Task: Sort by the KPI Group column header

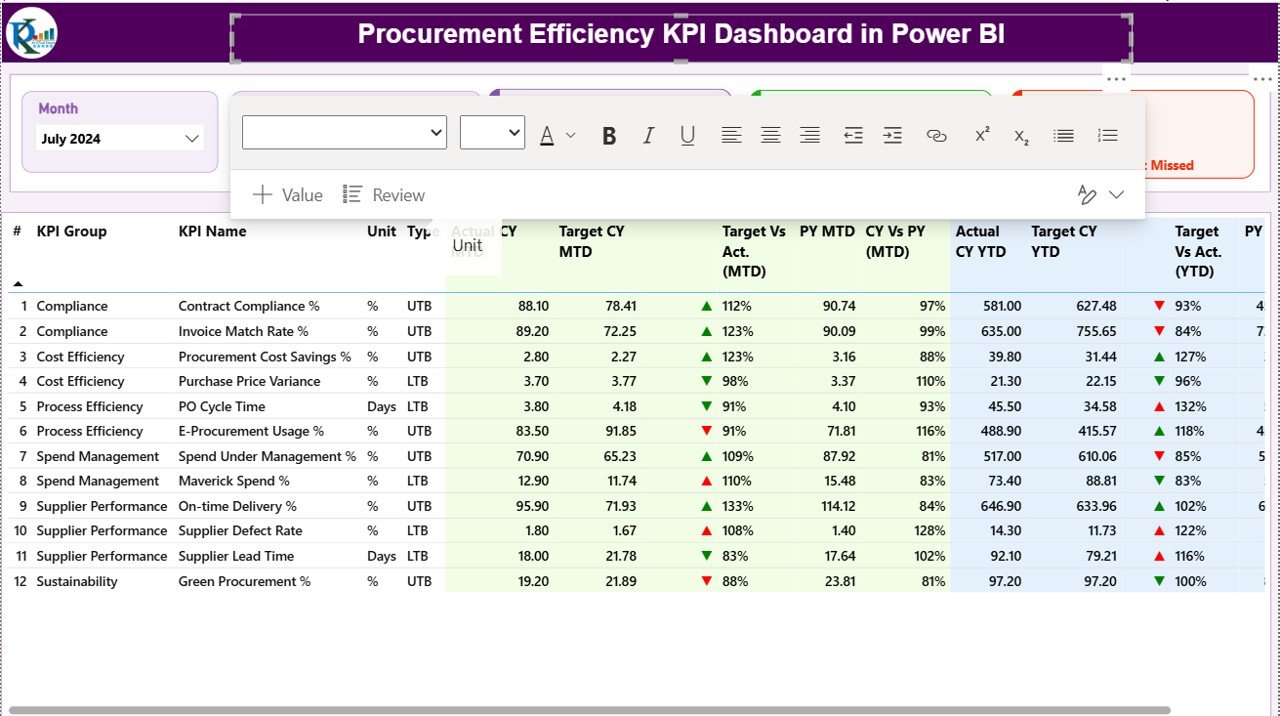Action: [x=71, y=231]
